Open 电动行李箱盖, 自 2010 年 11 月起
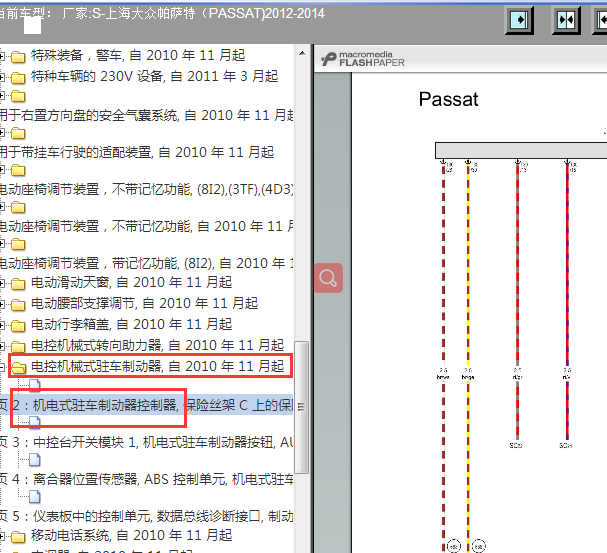 pyautogui.click(x=131, y=324)
